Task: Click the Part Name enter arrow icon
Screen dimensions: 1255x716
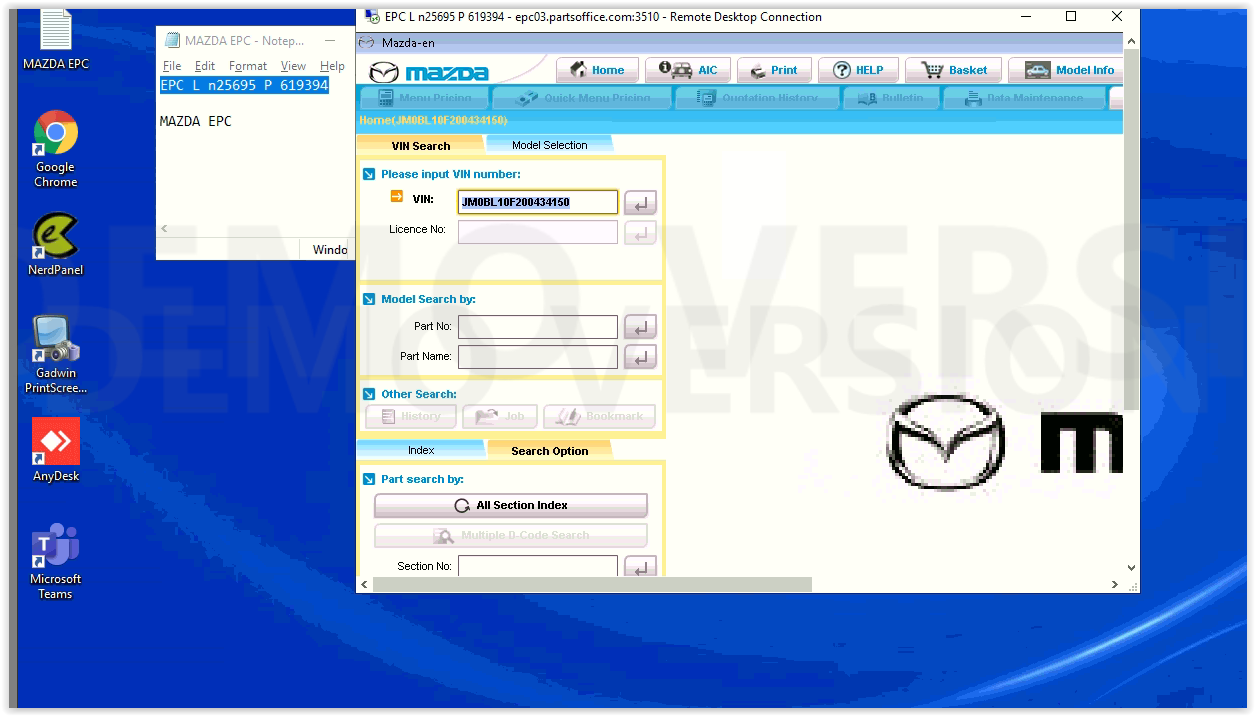Action: 640,357
